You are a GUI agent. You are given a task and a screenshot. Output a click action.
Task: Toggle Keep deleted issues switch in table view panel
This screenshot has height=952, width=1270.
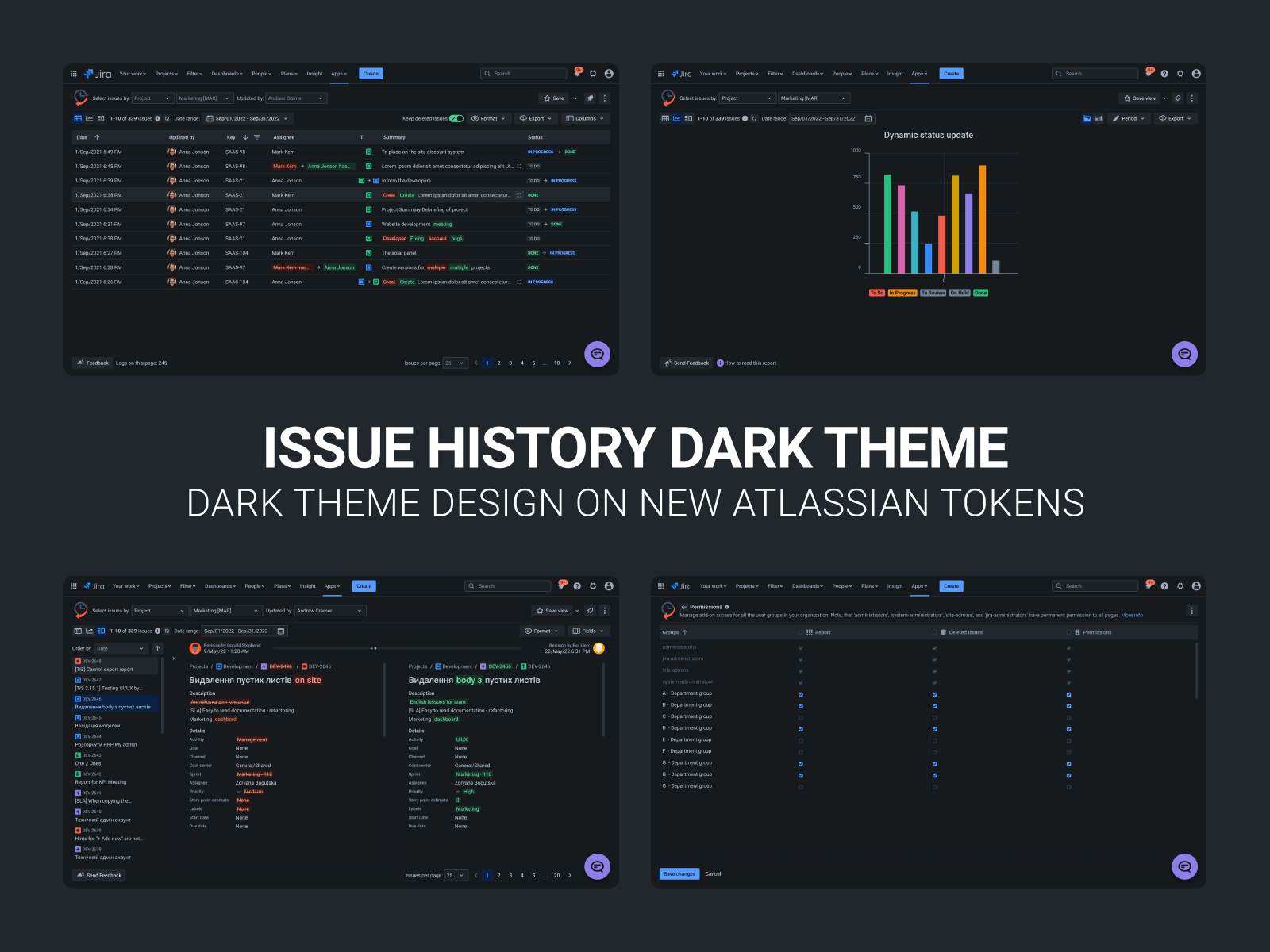pos(456,118)
